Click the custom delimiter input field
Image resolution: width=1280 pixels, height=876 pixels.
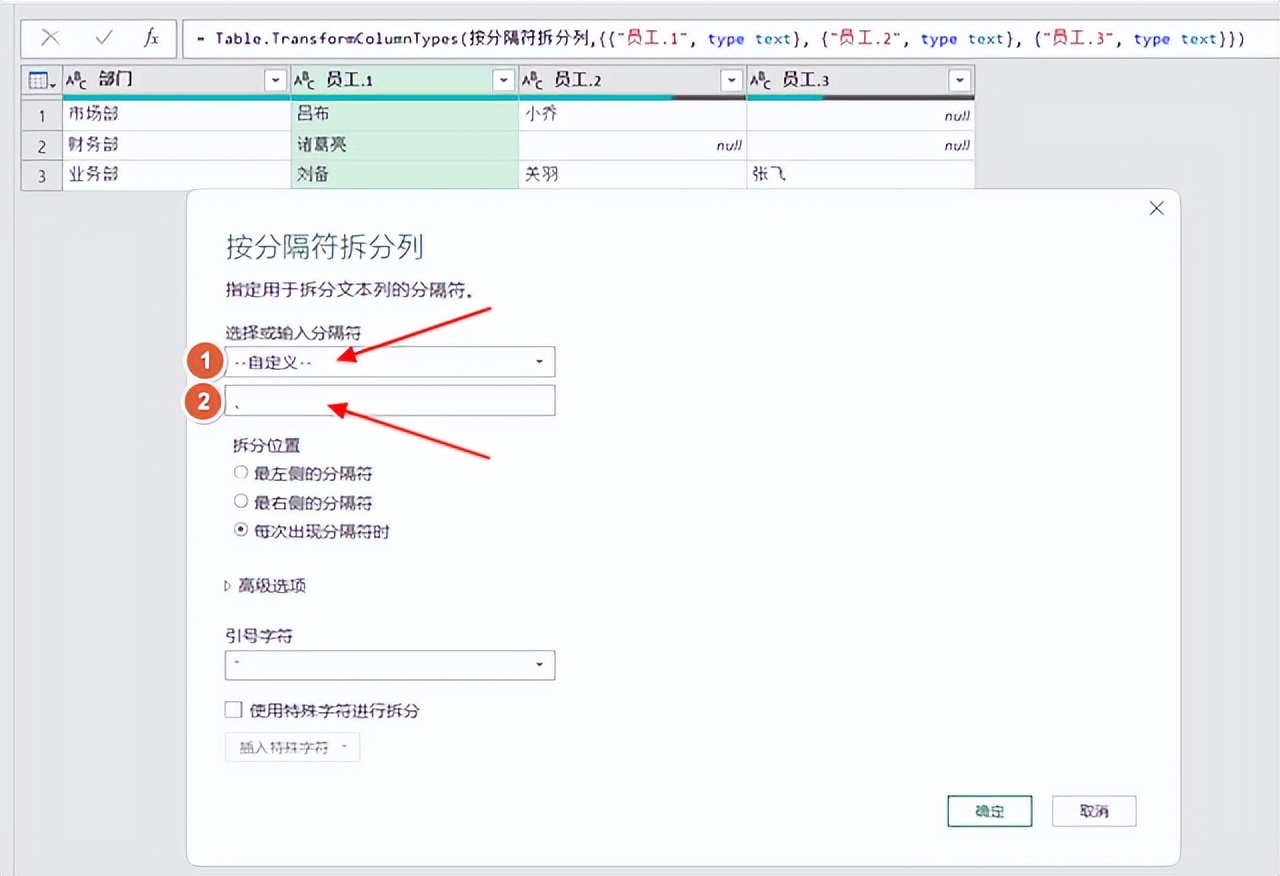[390, 401]
